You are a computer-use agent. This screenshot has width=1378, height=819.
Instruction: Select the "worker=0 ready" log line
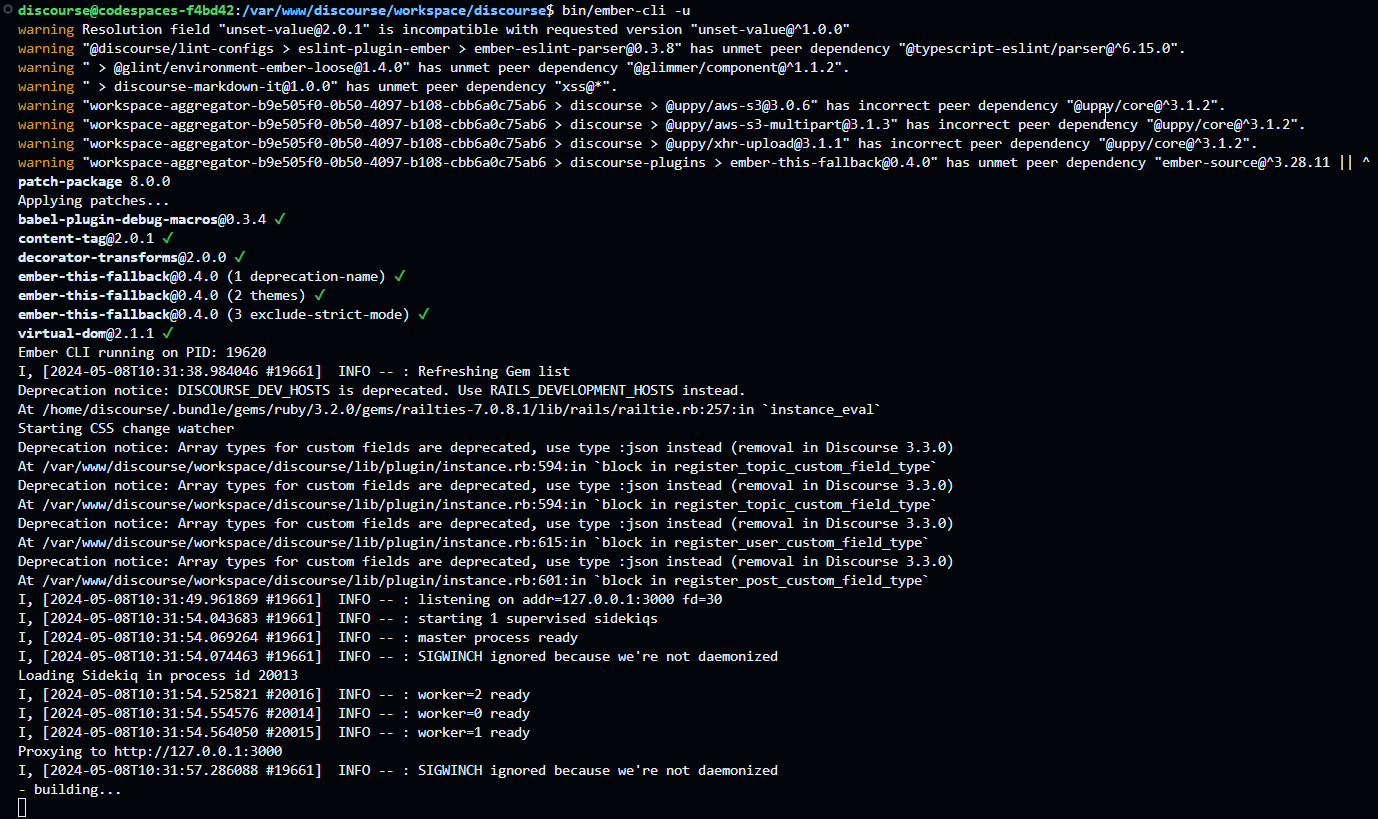click(274, 713)
